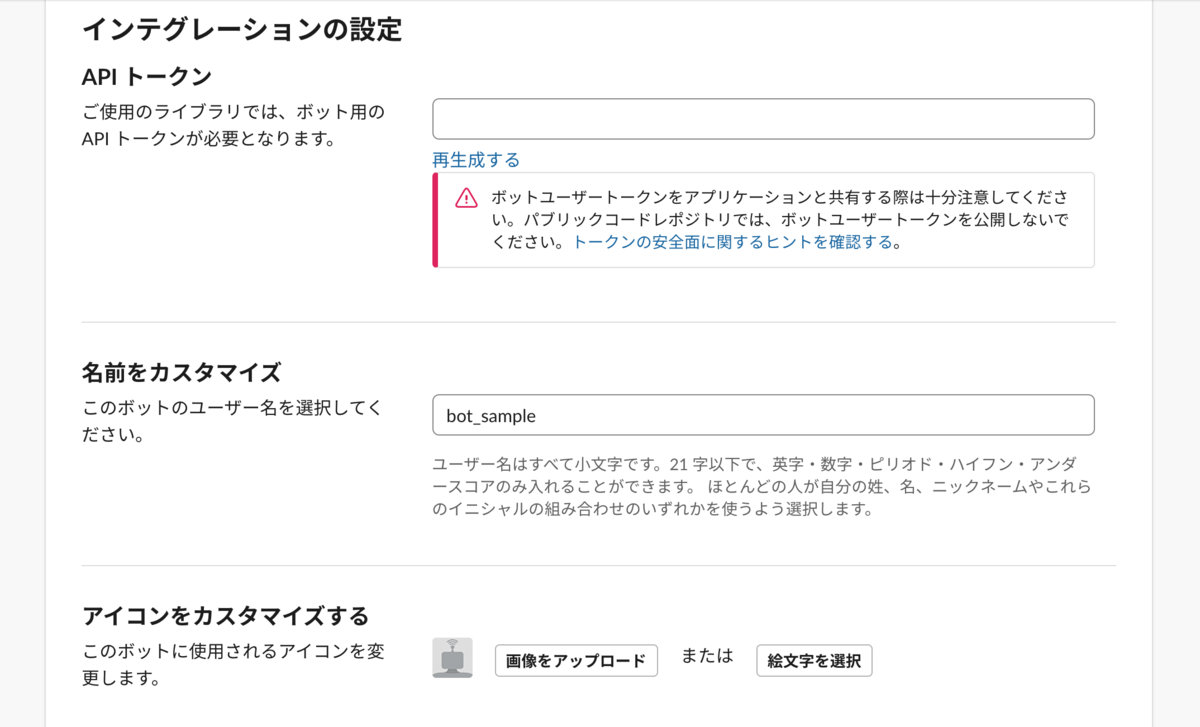1200x727 pixels.
Task: Click the warning text starting ボットユーザートークンをアプリケーション
Action: 781,219
